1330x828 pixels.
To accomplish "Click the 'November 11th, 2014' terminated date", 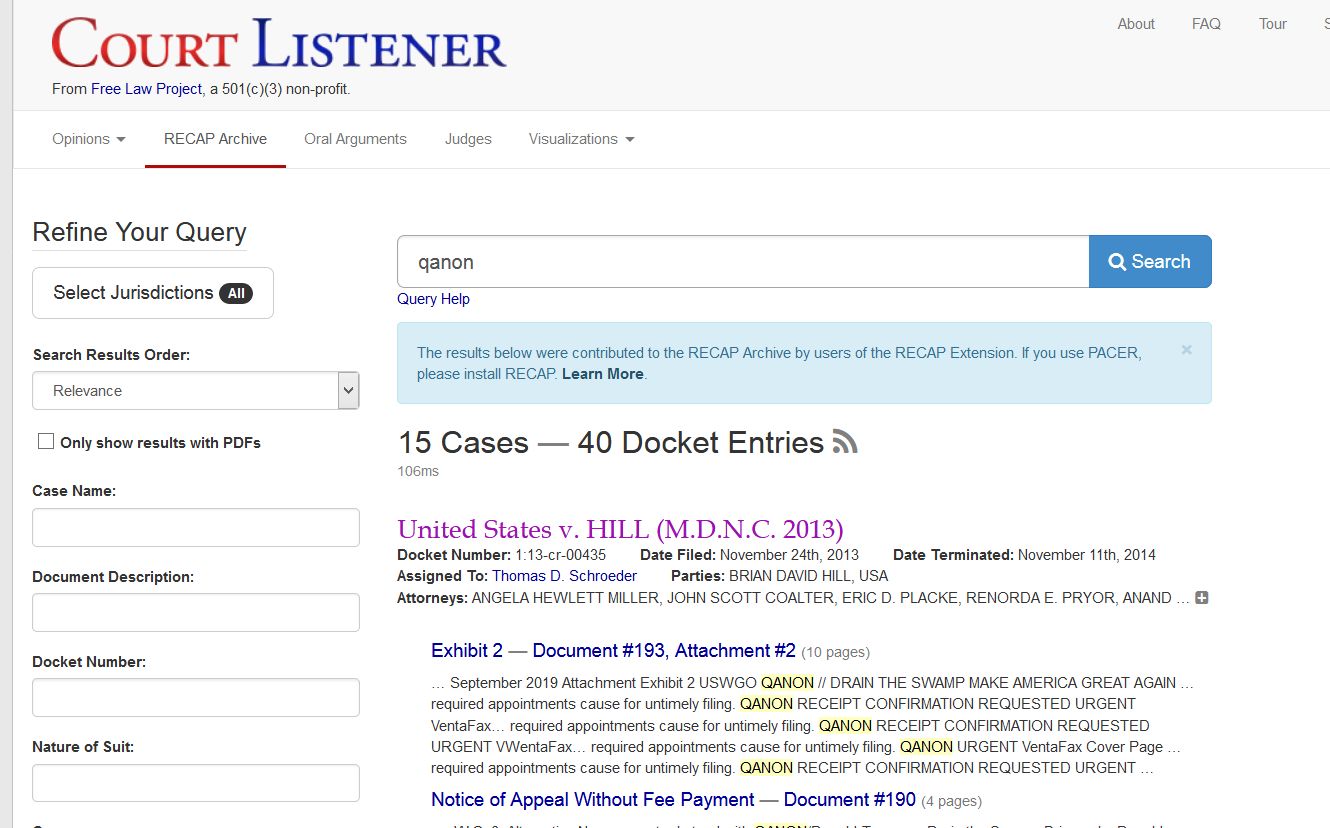I will [1087, 555].
